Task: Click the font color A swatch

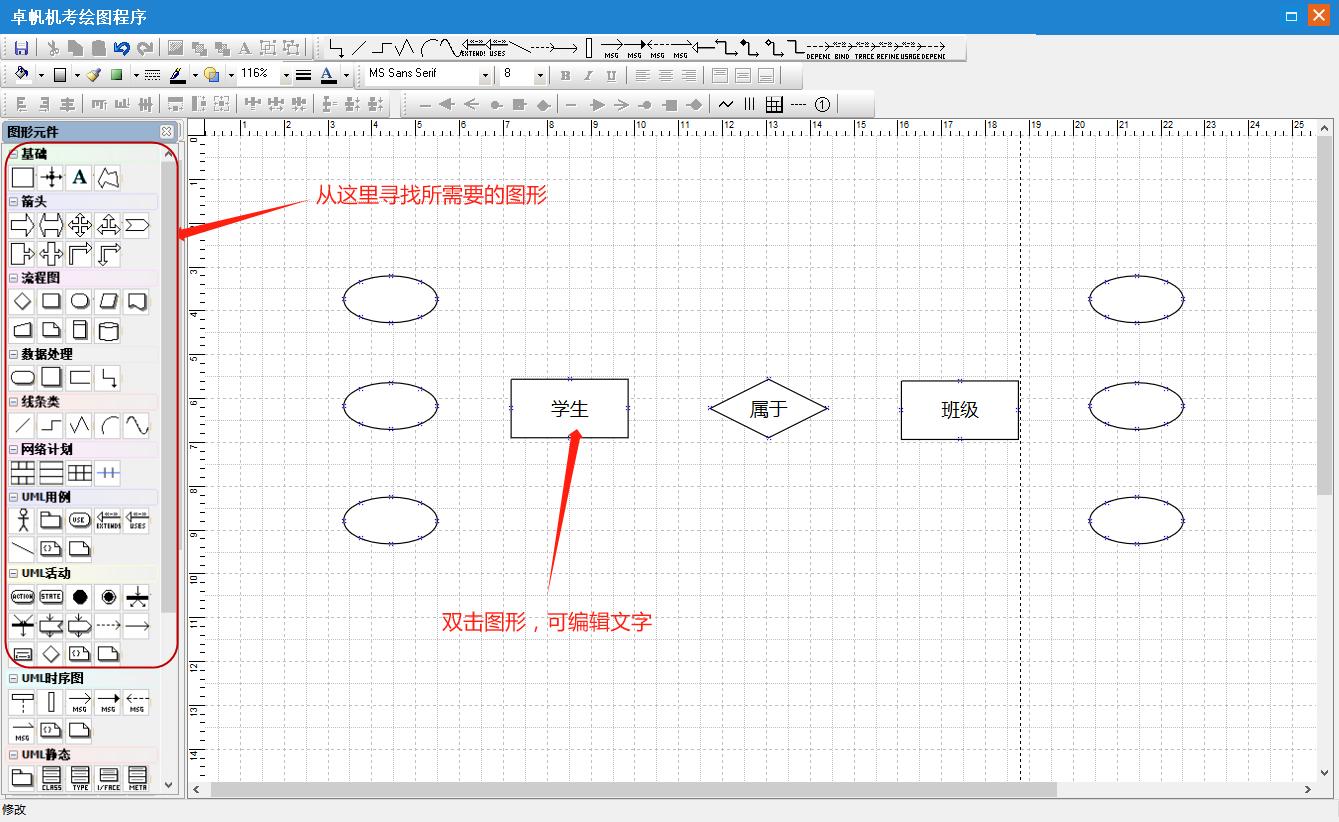Action: coord(329,75)
